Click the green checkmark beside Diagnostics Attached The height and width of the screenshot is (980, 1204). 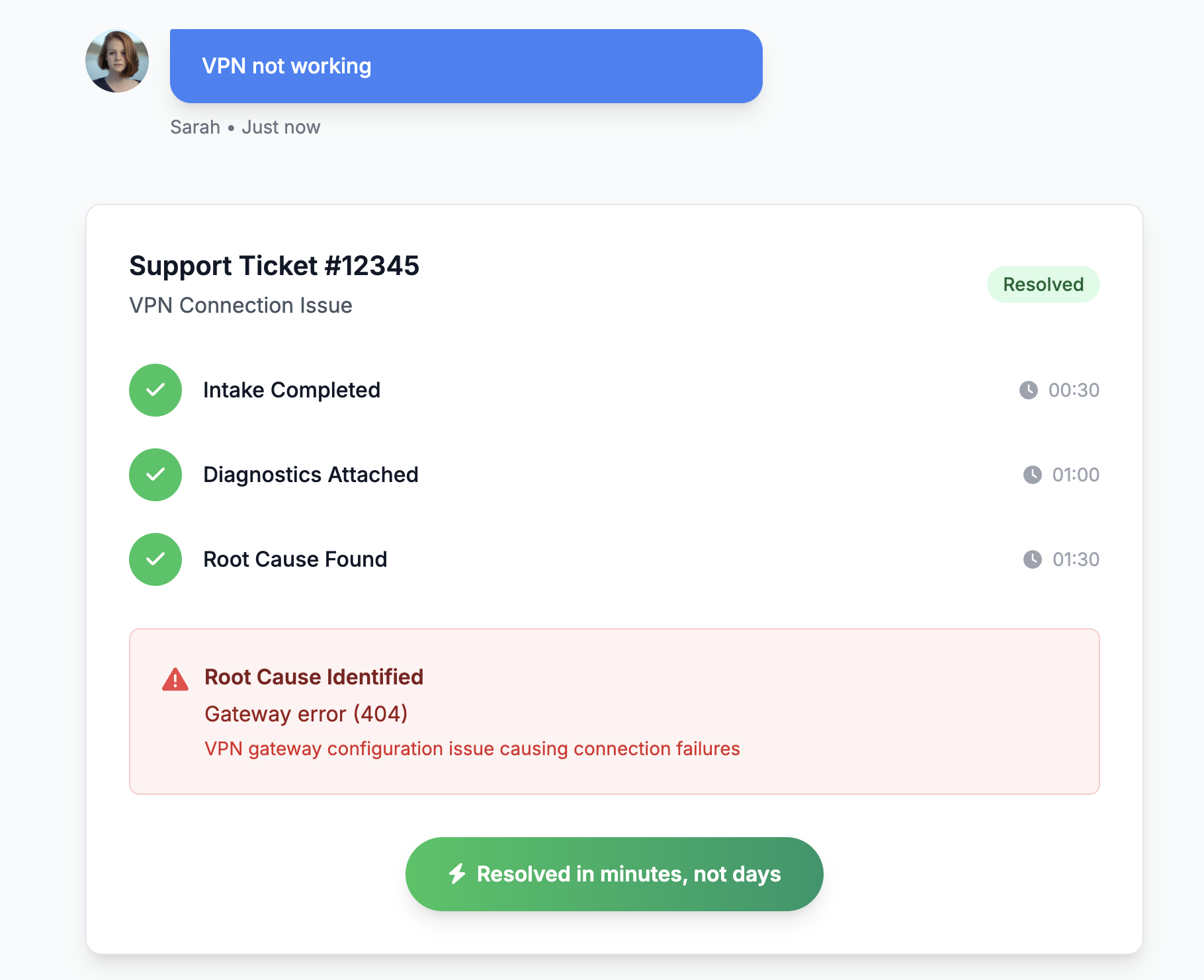click(155, 475)
